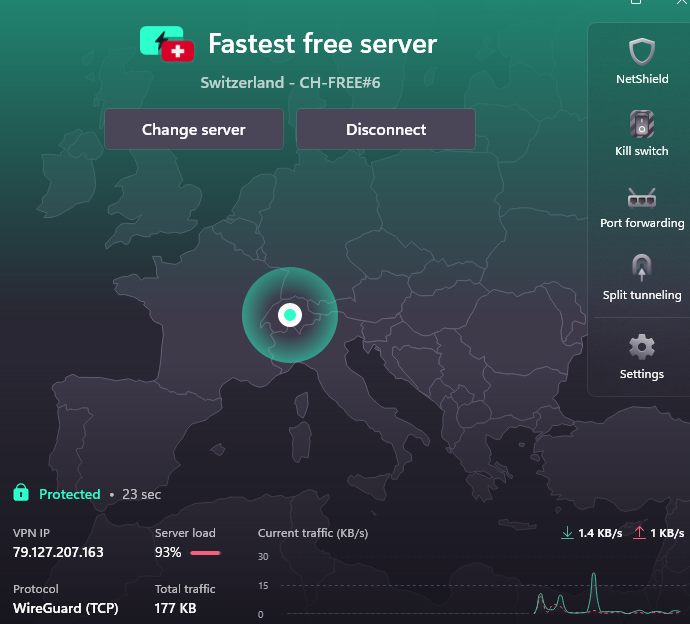690x624 pixels.
Task: Click the VPN IP label
Action: (x=31, y=533)
